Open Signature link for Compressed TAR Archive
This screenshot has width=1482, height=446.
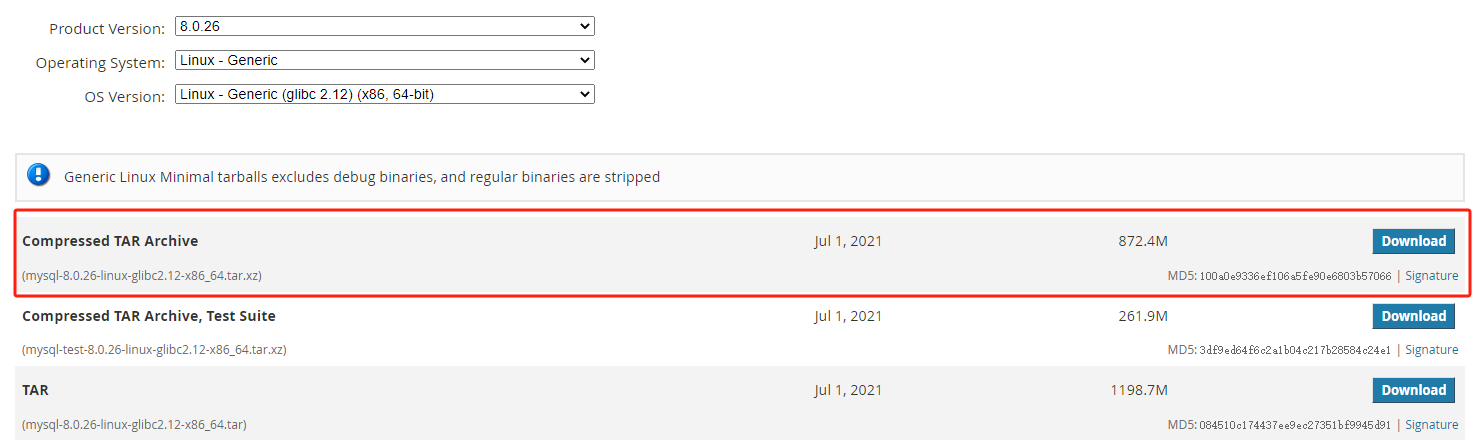[x=1431, y=276]
